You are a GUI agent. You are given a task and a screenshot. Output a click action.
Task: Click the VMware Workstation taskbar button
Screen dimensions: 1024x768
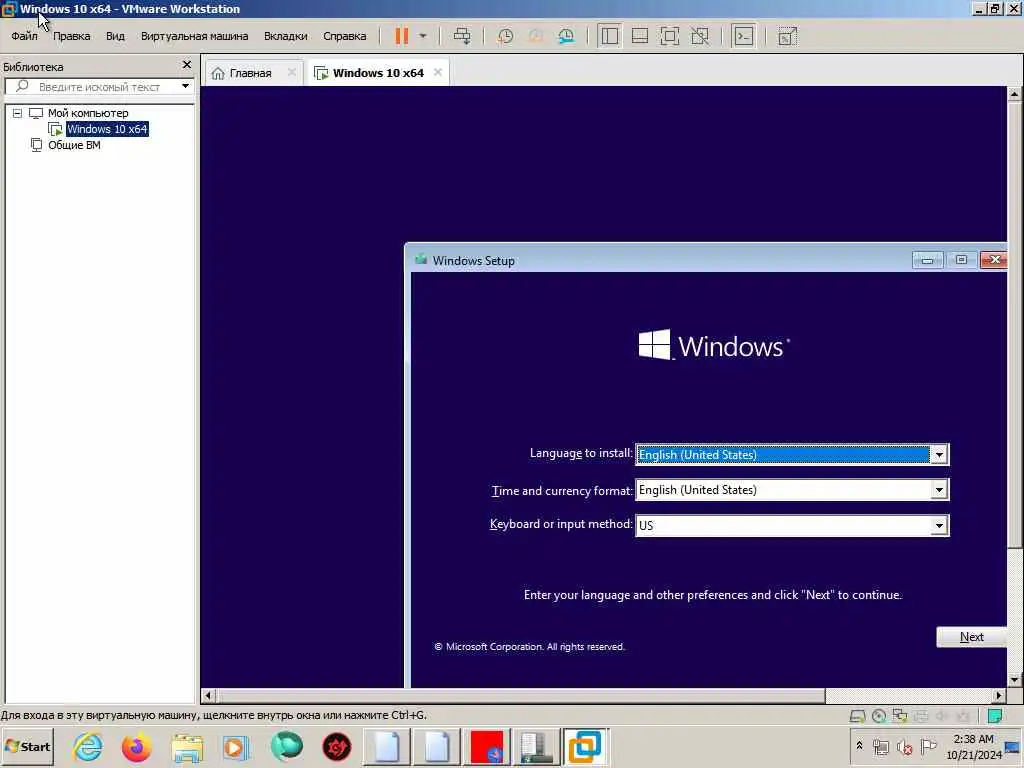[585, 746]
